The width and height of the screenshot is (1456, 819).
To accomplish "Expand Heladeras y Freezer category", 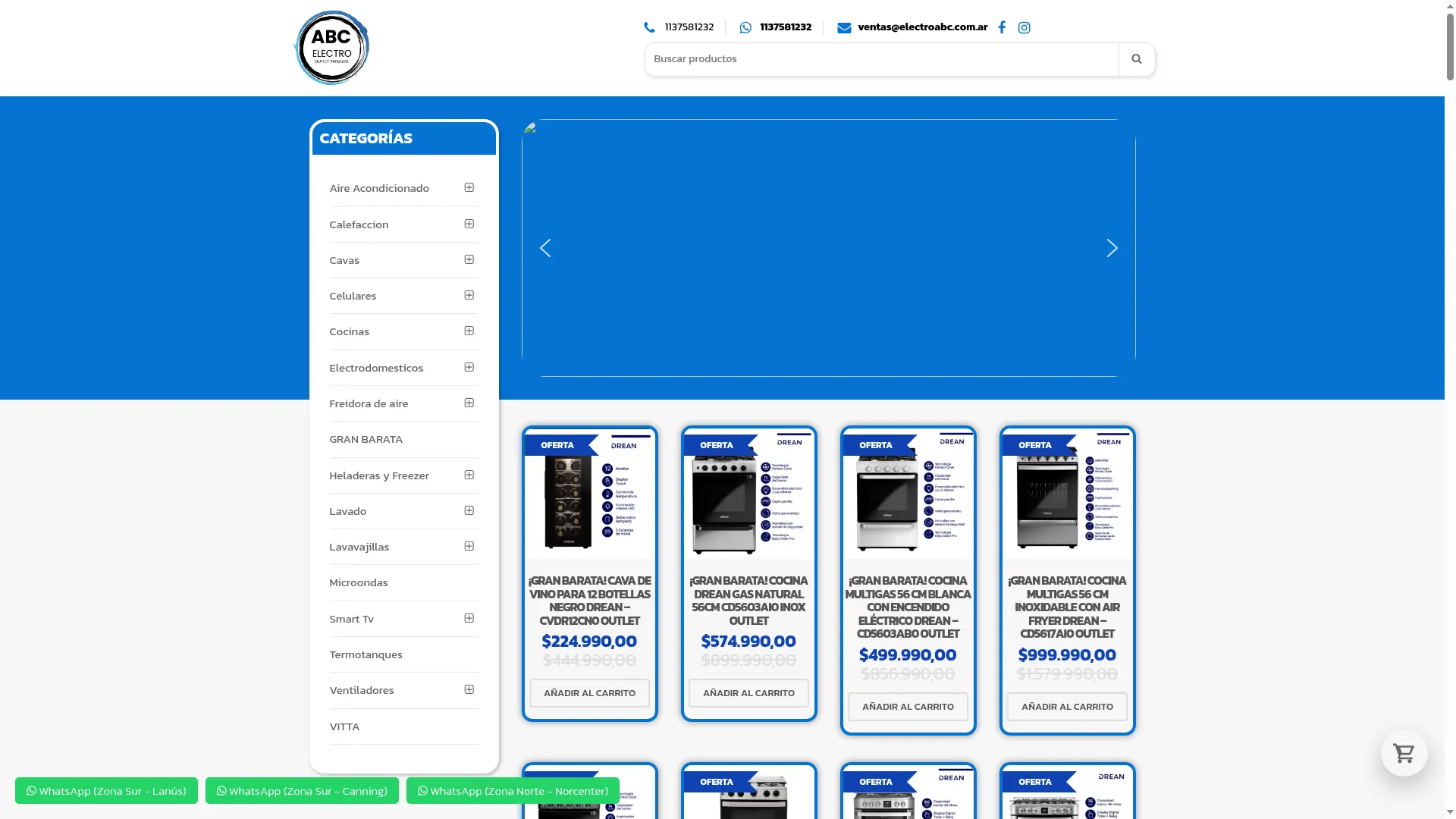I will pyautogui.click(x=469, y=475).
